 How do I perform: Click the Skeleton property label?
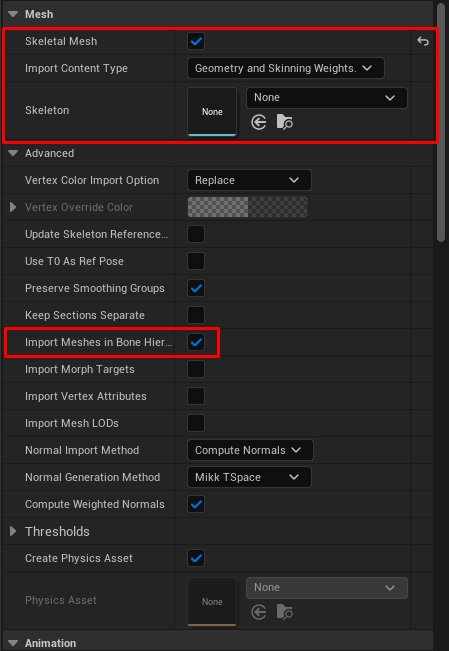[x=47, y=110]
